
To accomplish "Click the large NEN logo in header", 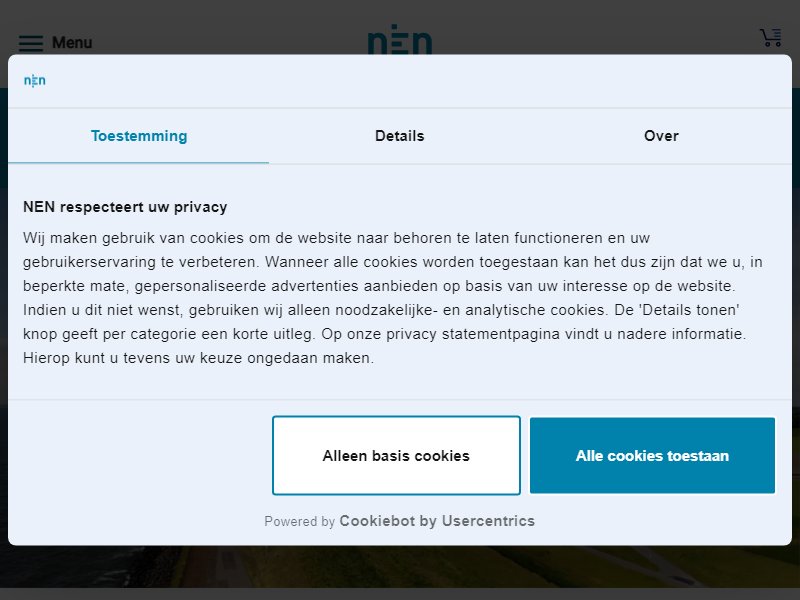I will 400,39.
